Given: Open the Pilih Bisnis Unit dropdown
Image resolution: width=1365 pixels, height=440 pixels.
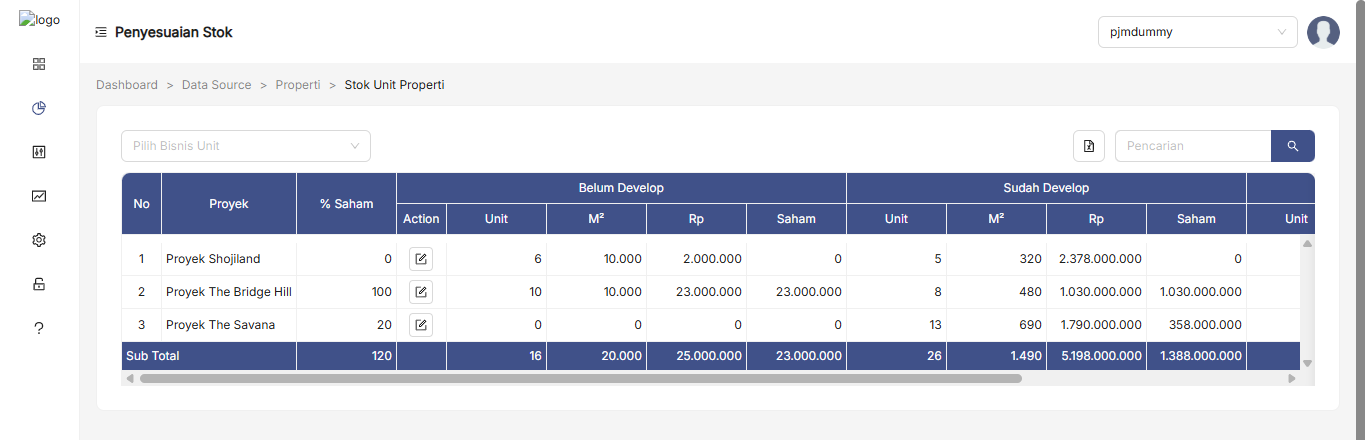Looking at the screenshot, I should pyautogui.click(x=246, y=146).
